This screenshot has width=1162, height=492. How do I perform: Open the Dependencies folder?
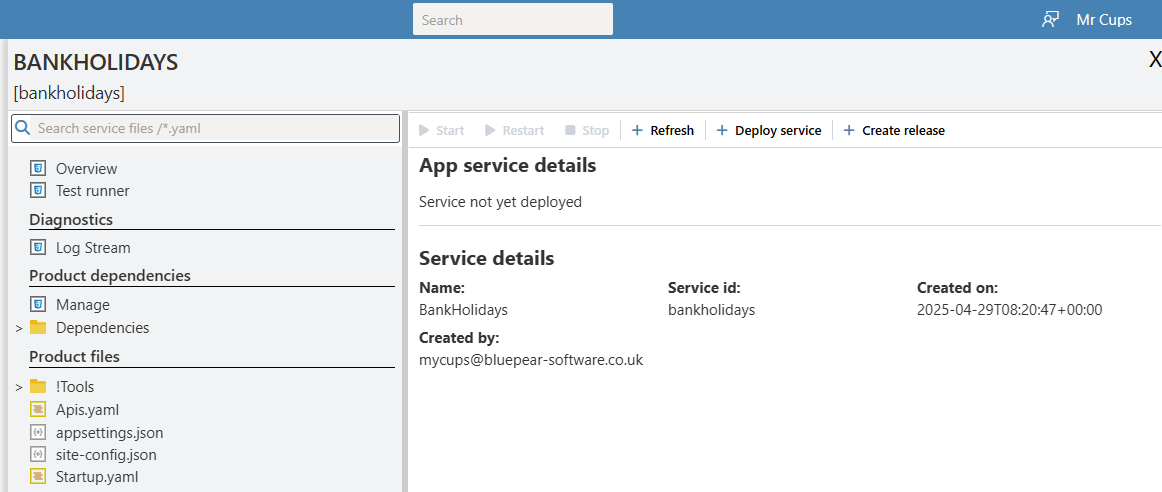[102, 328]
